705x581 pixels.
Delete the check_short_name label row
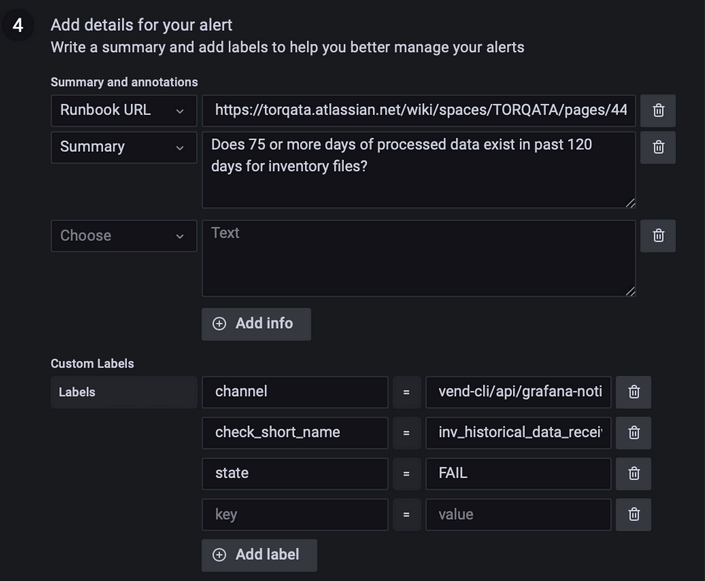634,433
